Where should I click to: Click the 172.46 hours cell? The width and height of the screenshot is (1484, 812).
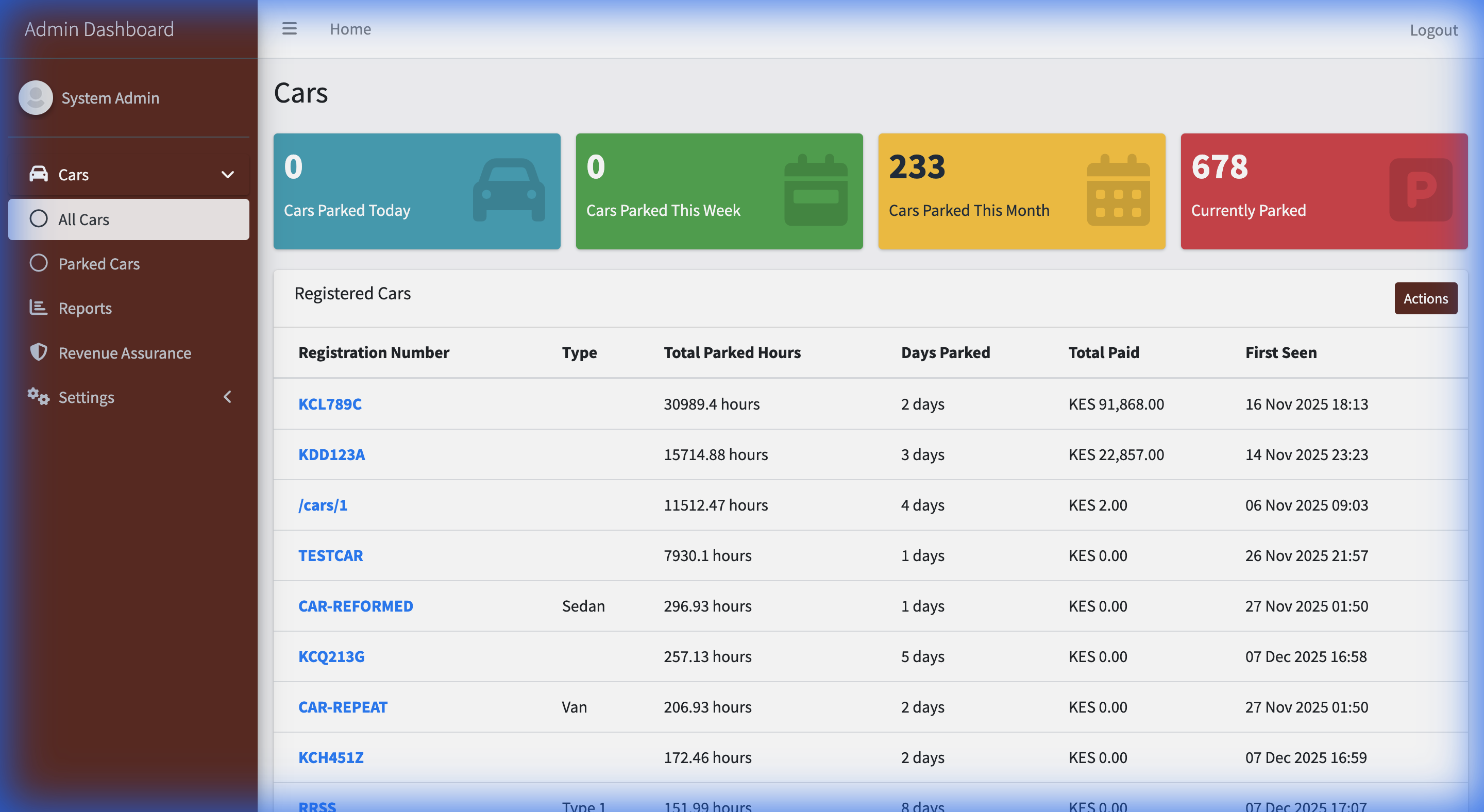pos(707,757)
